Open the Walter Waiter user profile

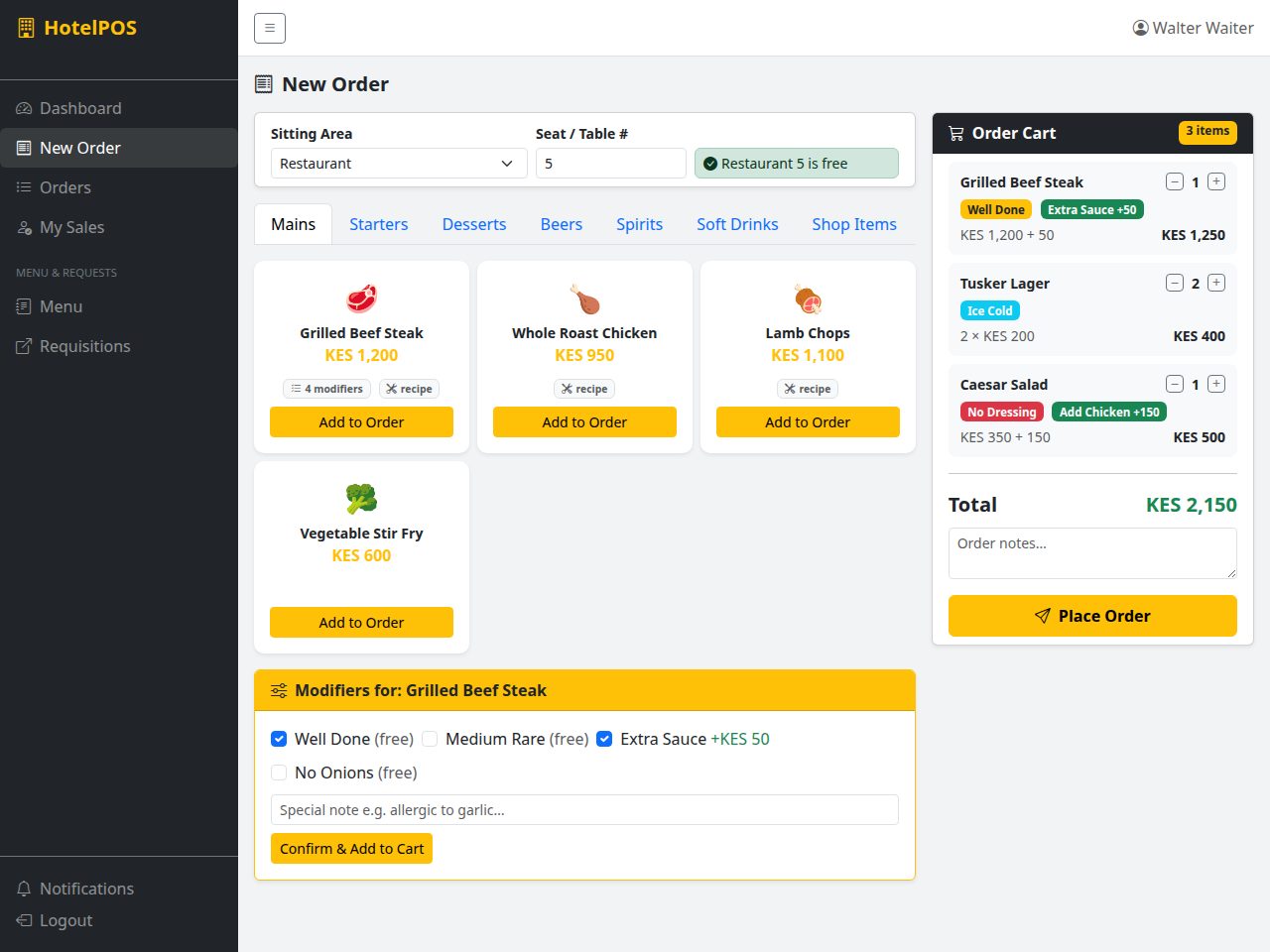[1194, 28]
